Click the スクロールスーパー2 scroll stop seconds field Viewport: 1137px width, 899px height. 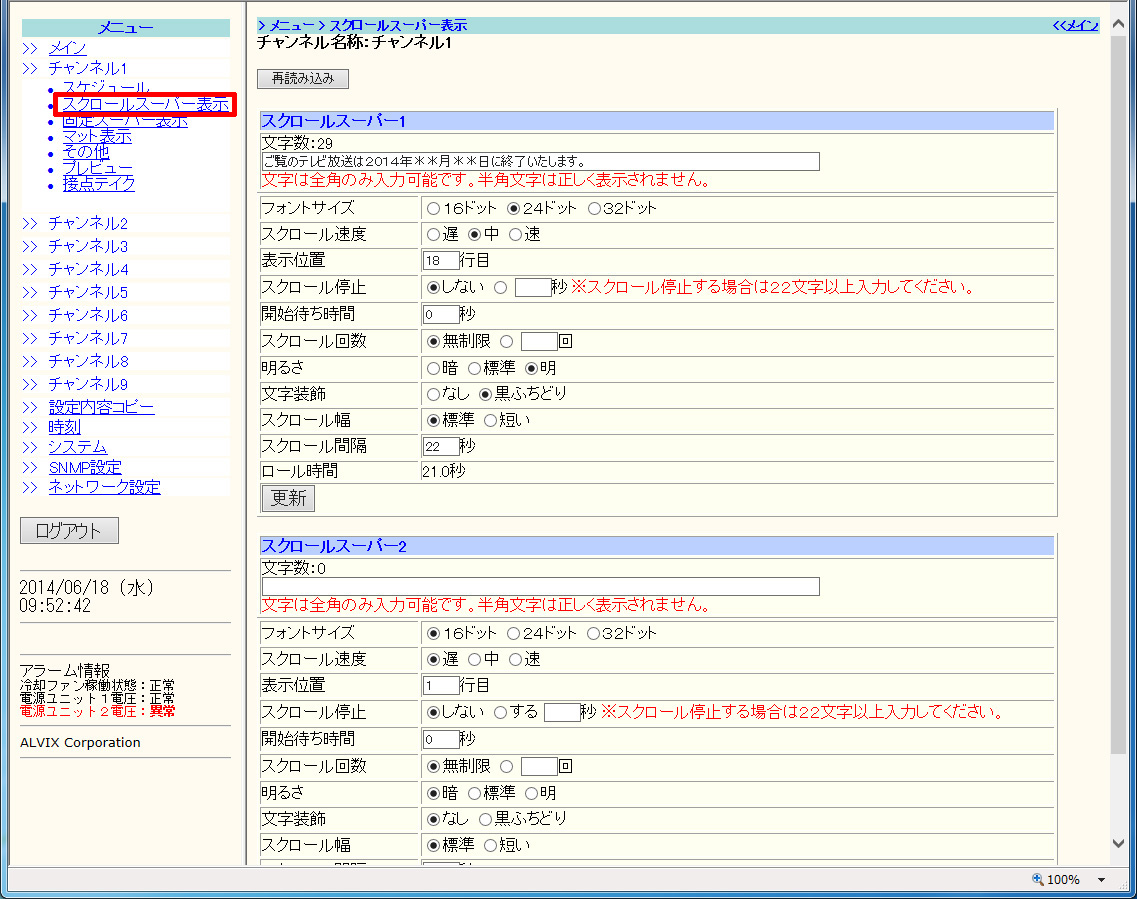click(562, 712)
